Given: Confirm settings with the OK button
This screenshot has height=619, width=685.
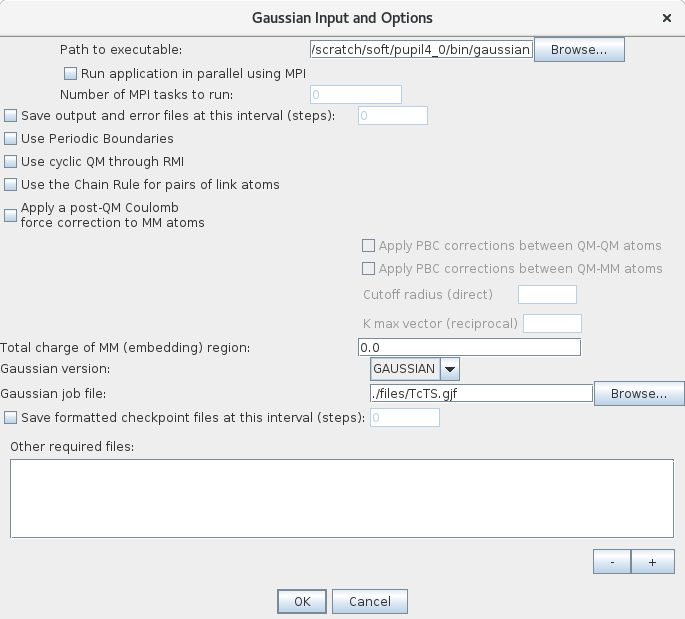Looking at the screenshot, I should click(x=302, y=601).
